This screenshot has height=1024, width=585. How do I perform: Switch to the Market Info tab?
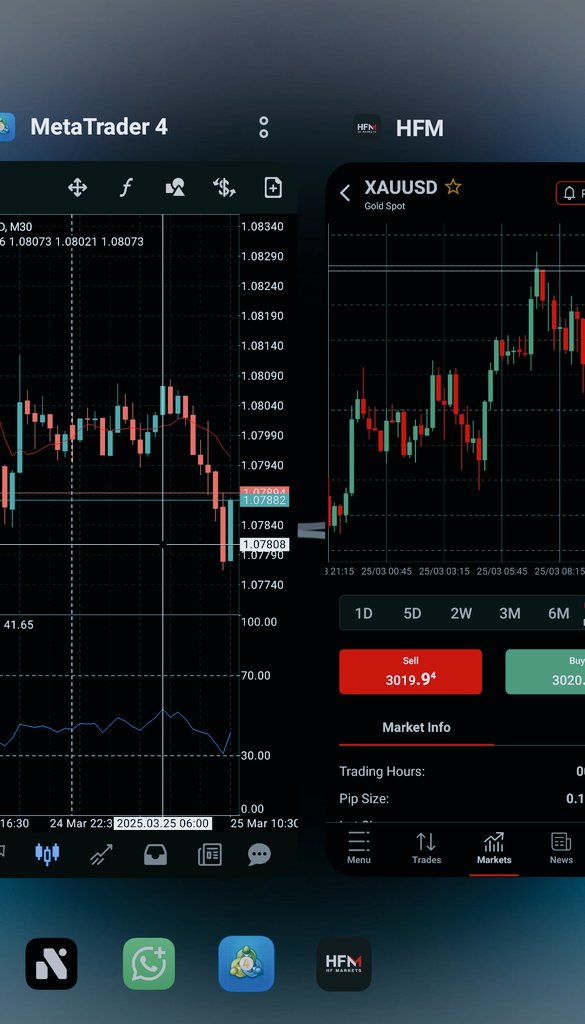[x=417, y=728]
